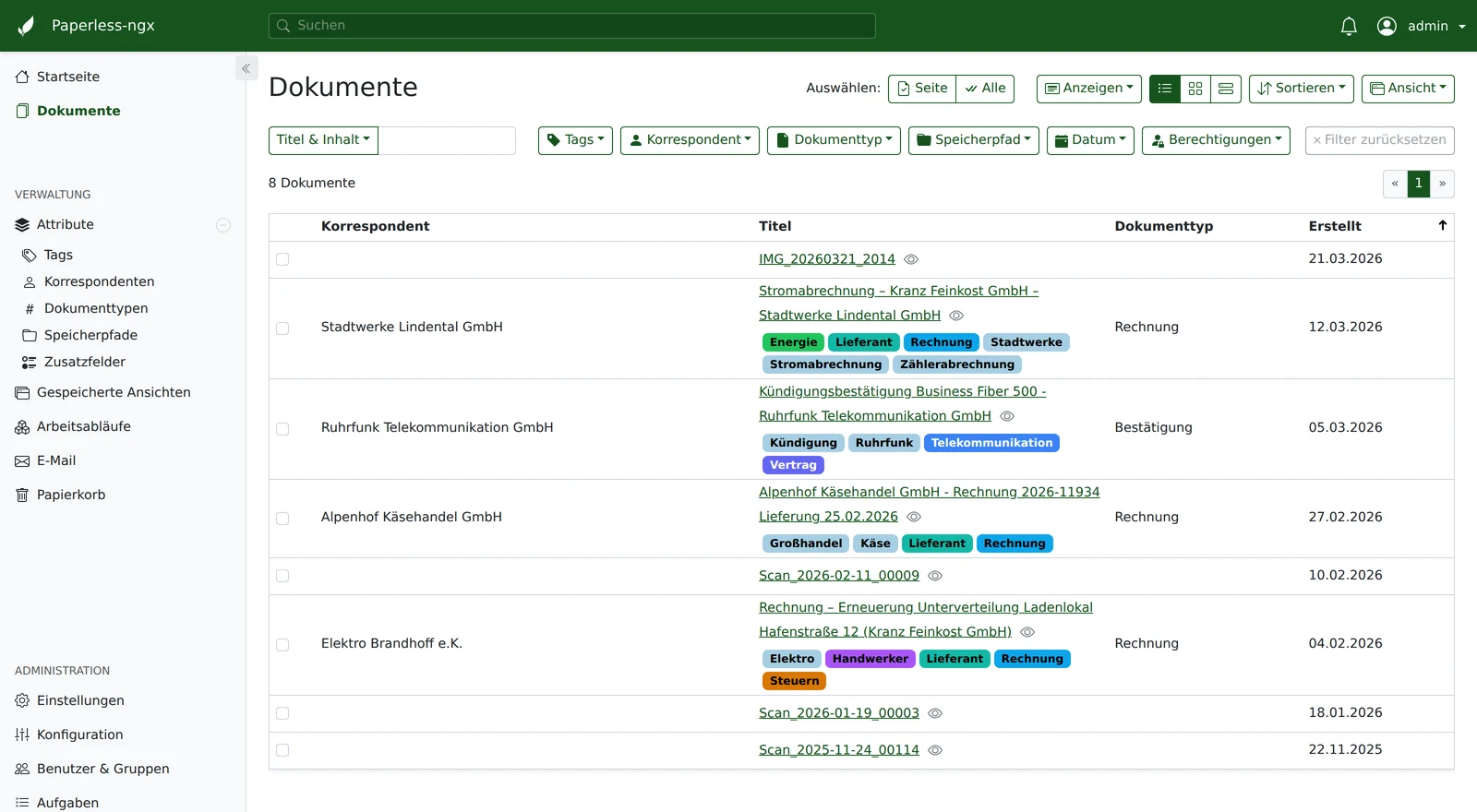Preview document IMG_20260321_2014 via eye icon
The image size is (1477, 812).
tap(911, 259)
